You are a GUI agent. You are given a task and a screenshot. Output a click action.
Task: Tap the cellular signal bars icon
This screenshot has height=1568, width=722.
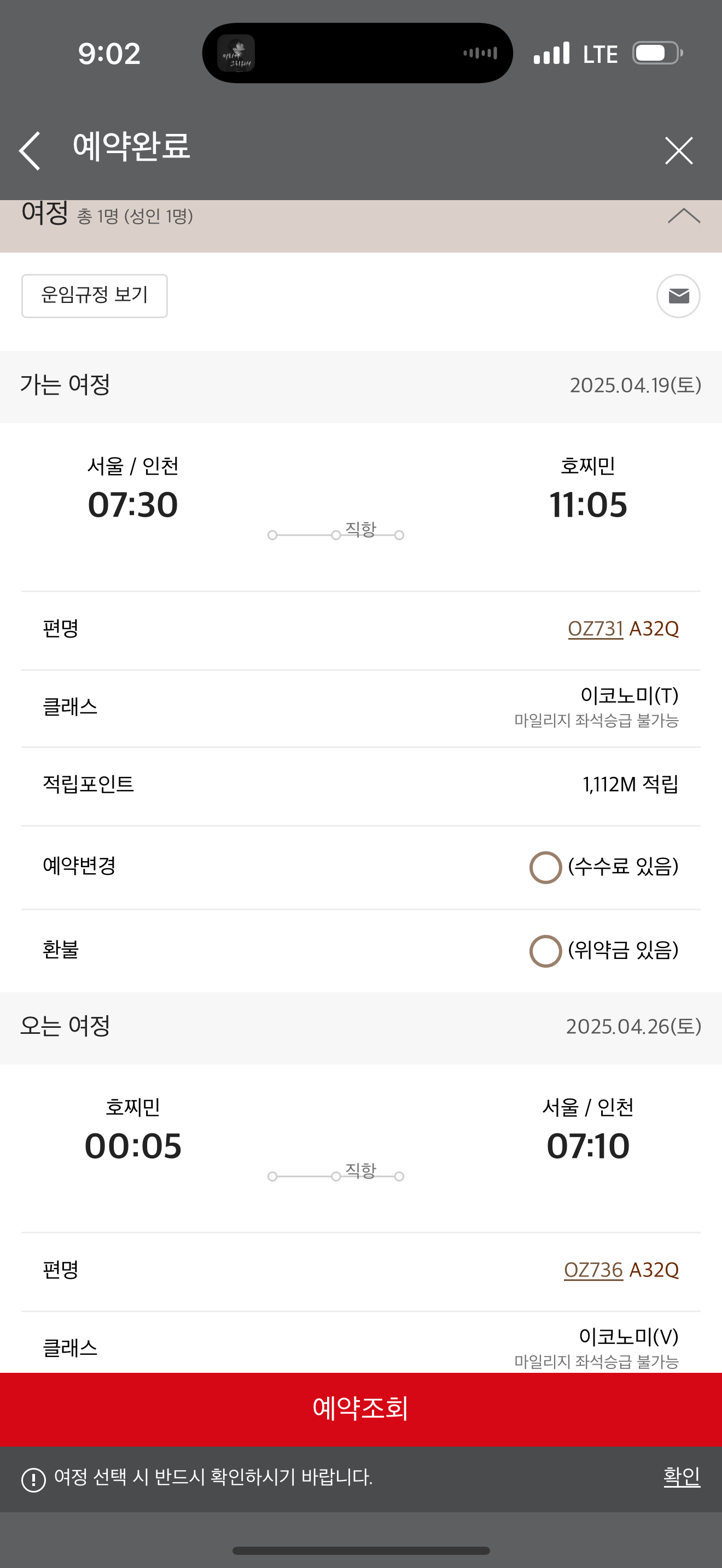551,54
